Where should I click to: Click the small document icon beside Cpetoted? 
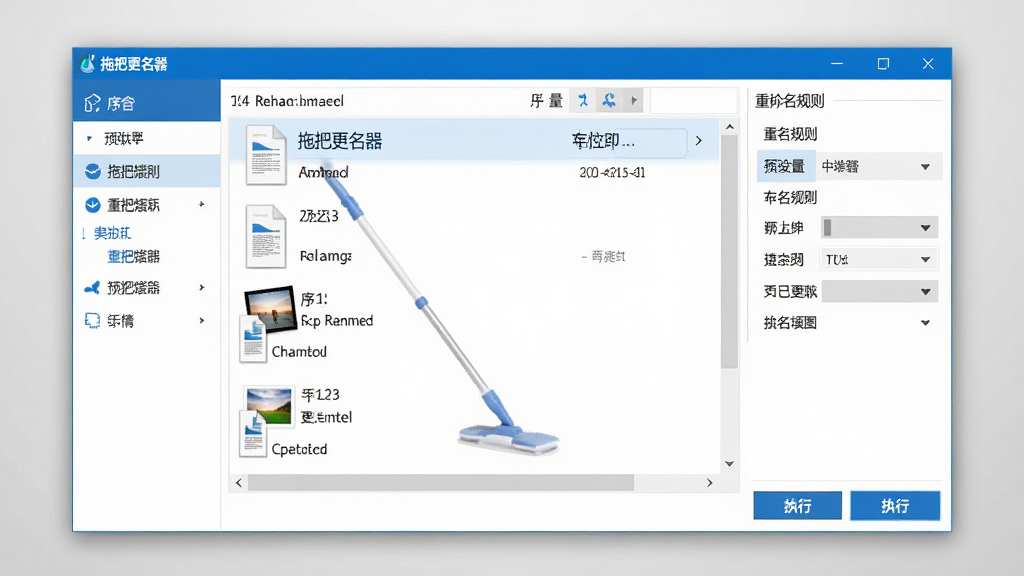pyautogui.click(x=253, y=434)
